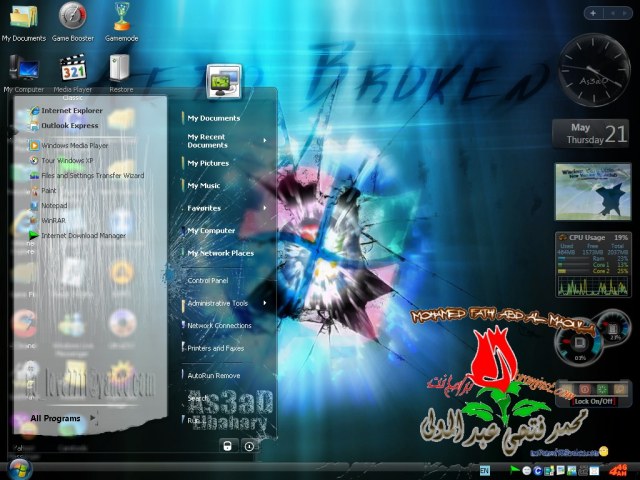The height and width of the screenshot is (480, 640).
Task: Launch WinRAR from Start menu
Action: [48, 220]
